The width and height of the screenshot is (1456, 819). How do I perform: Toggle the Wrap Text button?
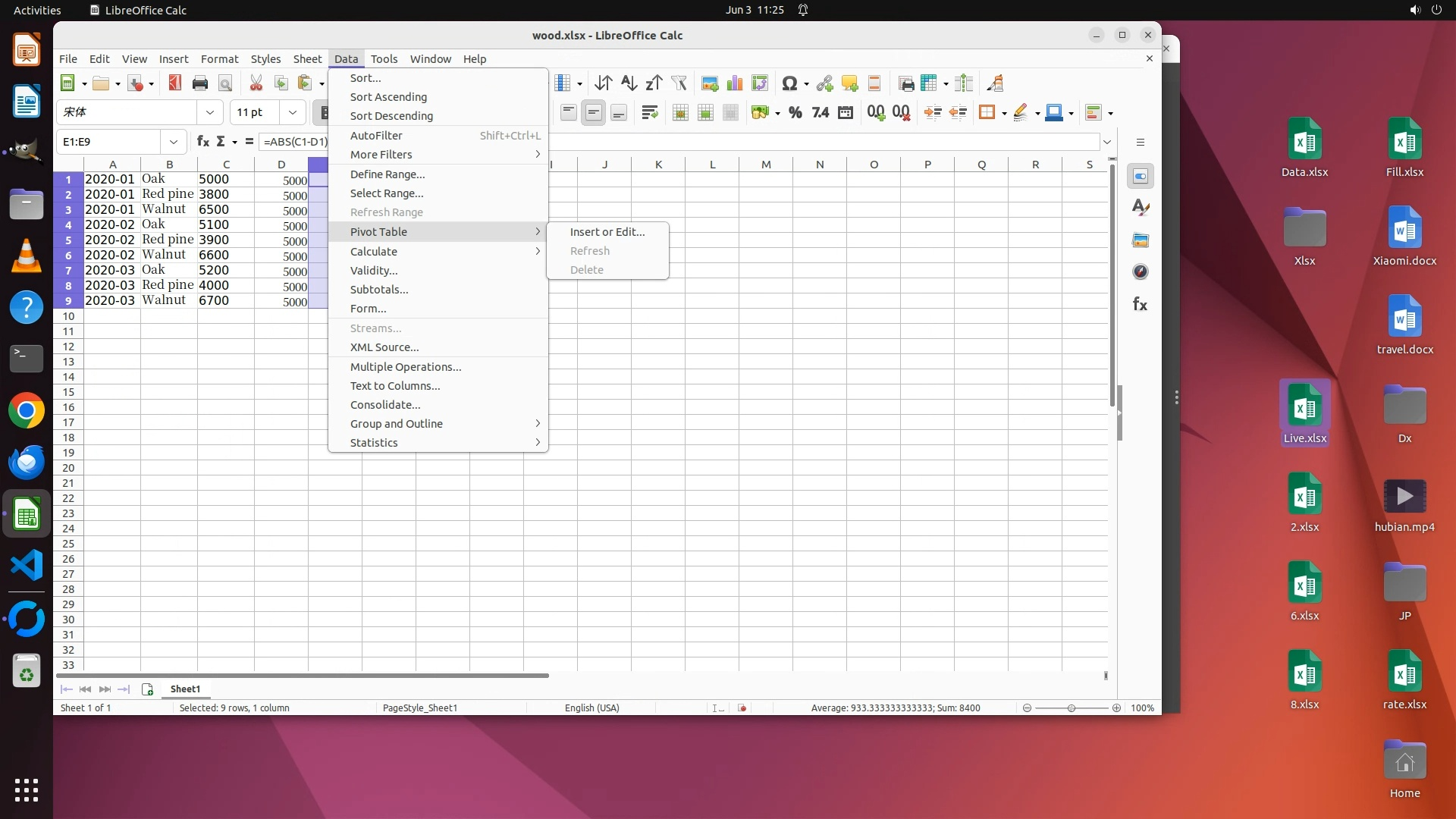coord(649,113)
